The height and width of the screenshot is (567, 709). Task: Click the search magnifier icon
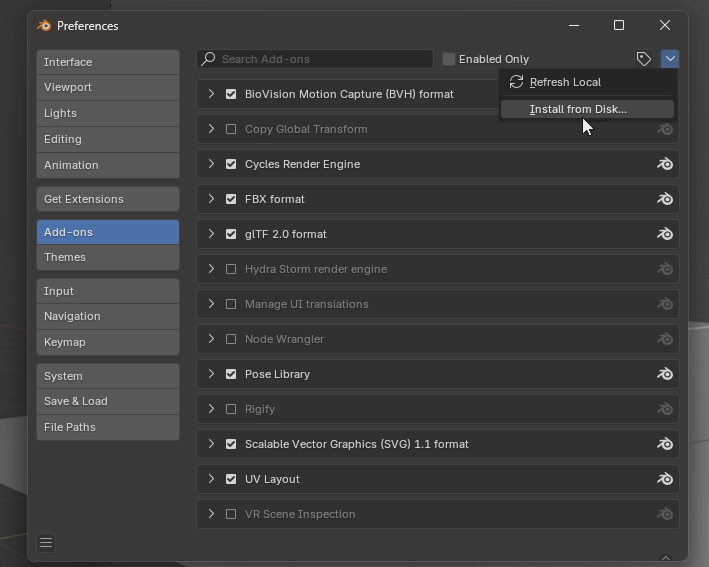(208, 59)
